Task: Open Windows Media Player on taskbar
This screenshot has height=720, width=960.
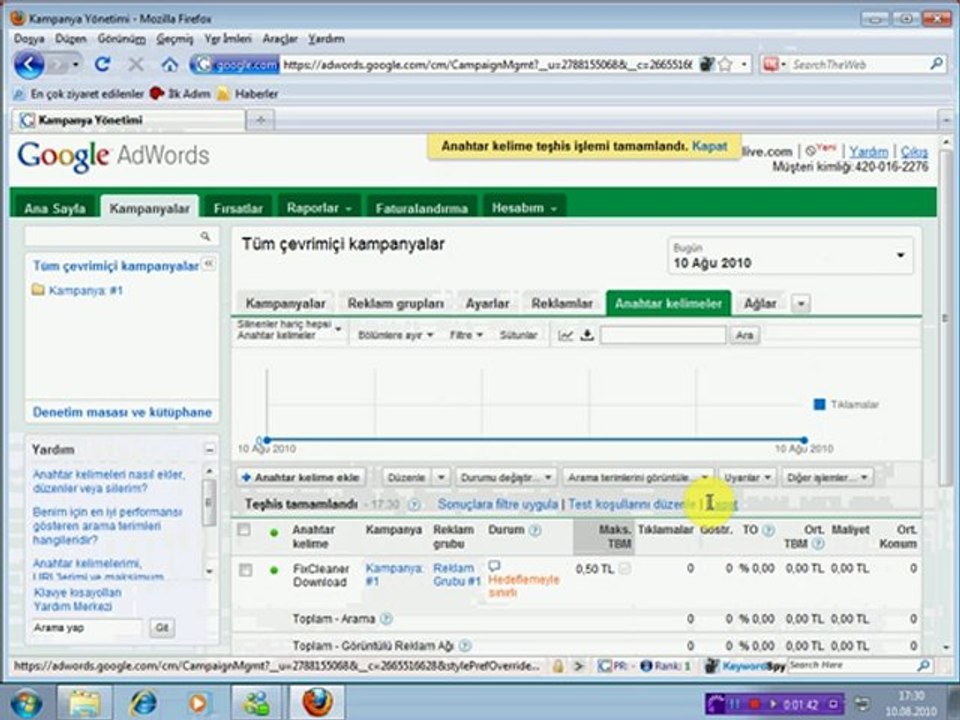Action: (x=198, y=703)
